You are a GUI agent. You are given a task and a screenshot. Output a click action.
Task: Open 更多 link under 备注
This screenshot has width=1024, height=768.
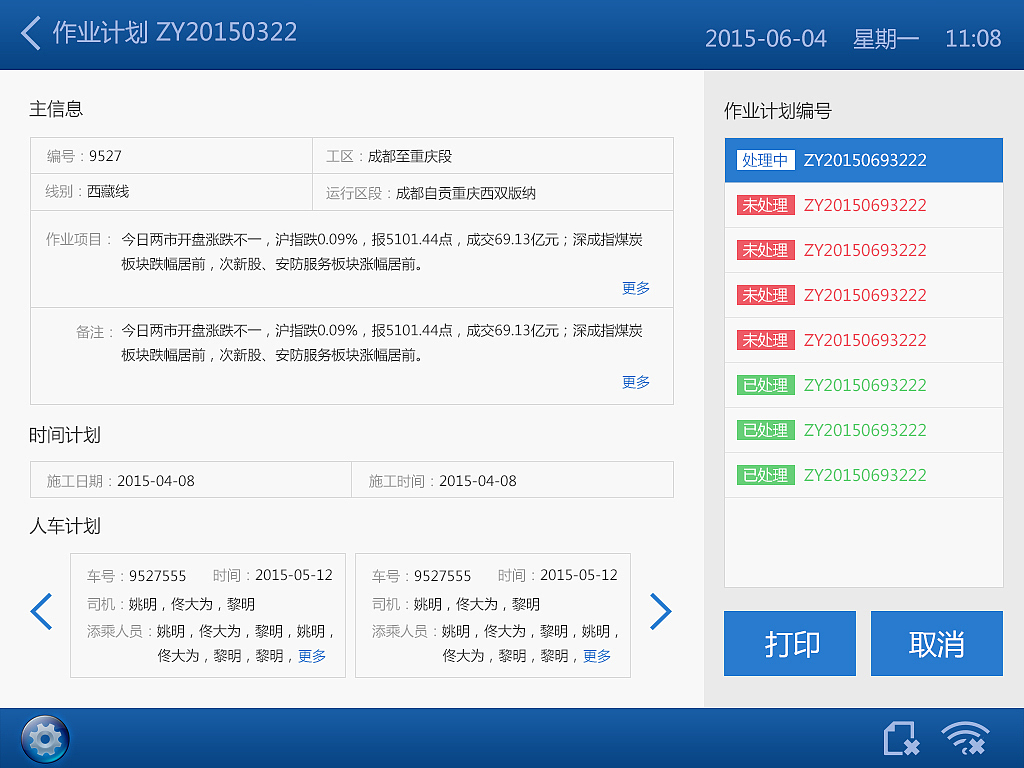coord(635,382)
